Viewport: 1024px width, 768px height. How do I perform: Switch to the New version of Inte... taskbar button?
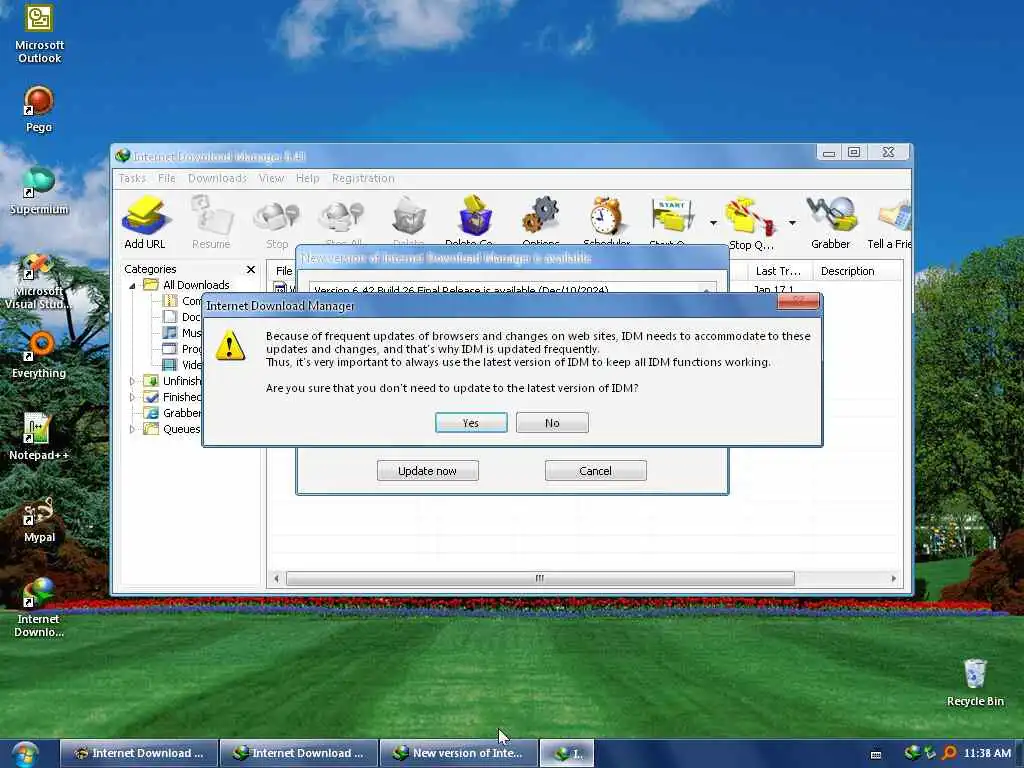pos(459,753)
